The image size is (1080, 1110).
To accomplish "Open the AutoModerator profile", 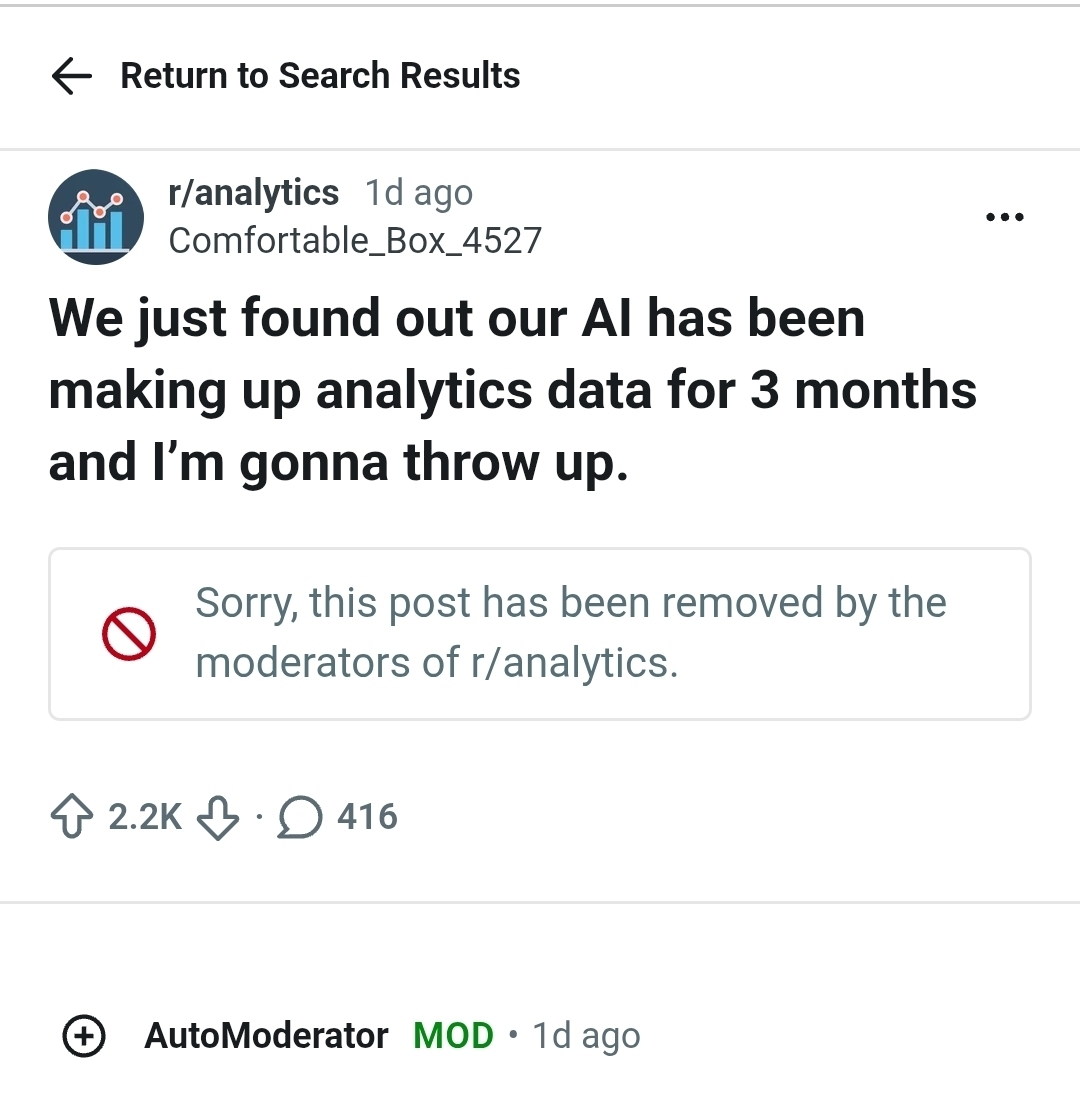I will [x=266, y=1036].
